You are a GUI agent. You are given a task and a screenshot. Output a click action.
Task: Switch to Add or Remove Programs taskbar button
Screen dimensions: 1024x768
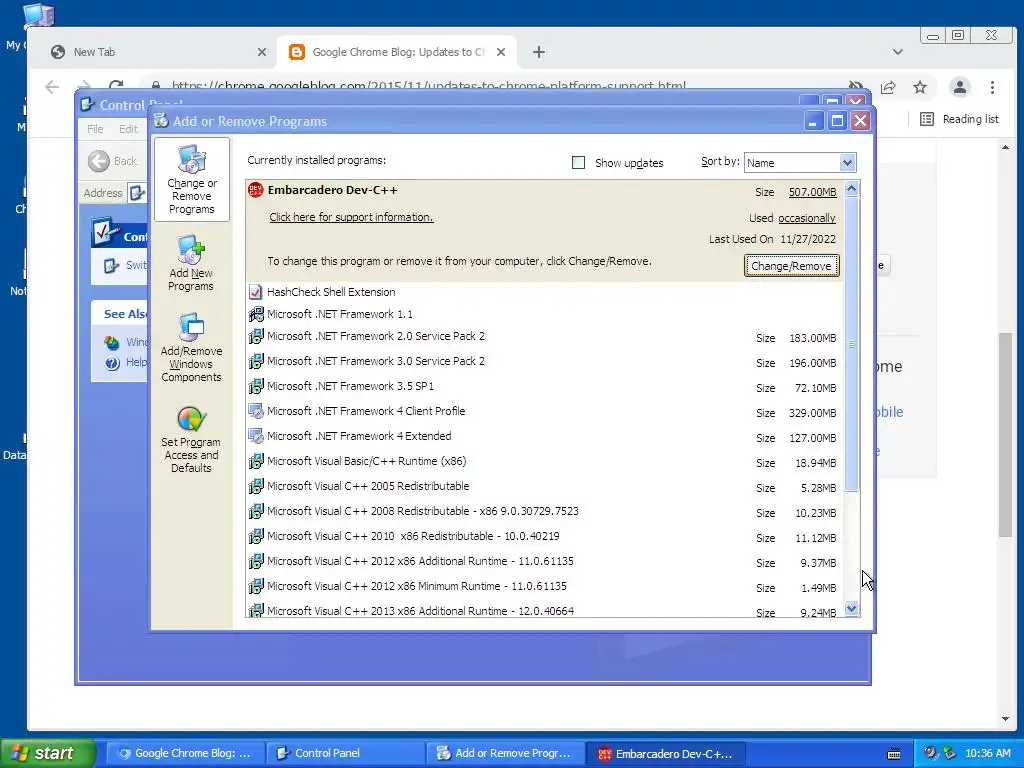pyautogui.click(x=505, y=753)
